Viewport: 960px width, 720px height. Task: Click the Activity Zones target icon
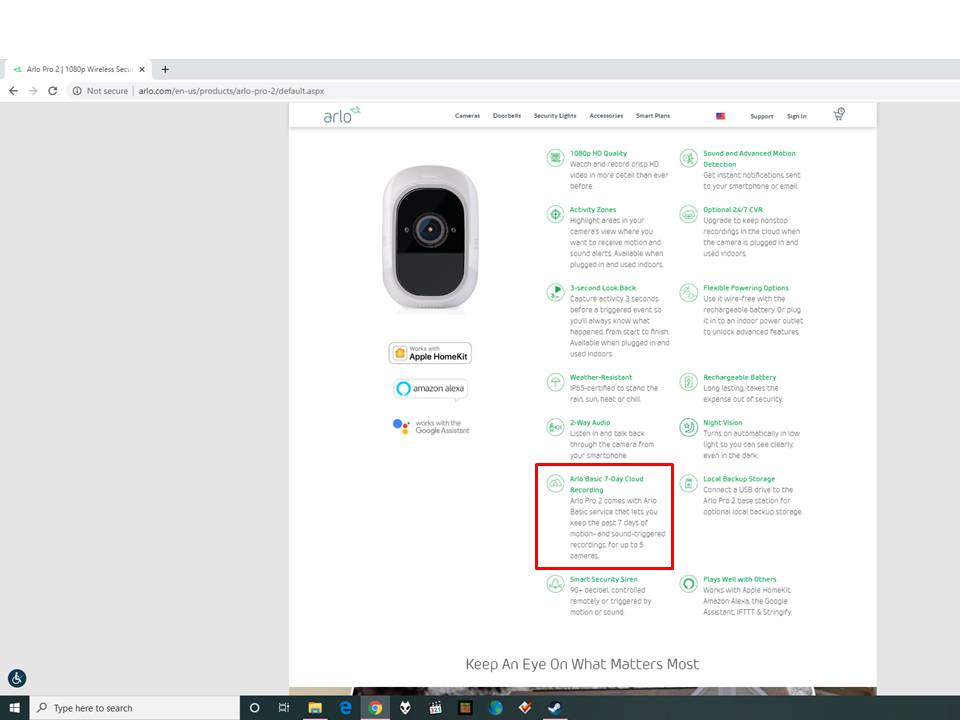pyautogui.click(x=555, y=214)
